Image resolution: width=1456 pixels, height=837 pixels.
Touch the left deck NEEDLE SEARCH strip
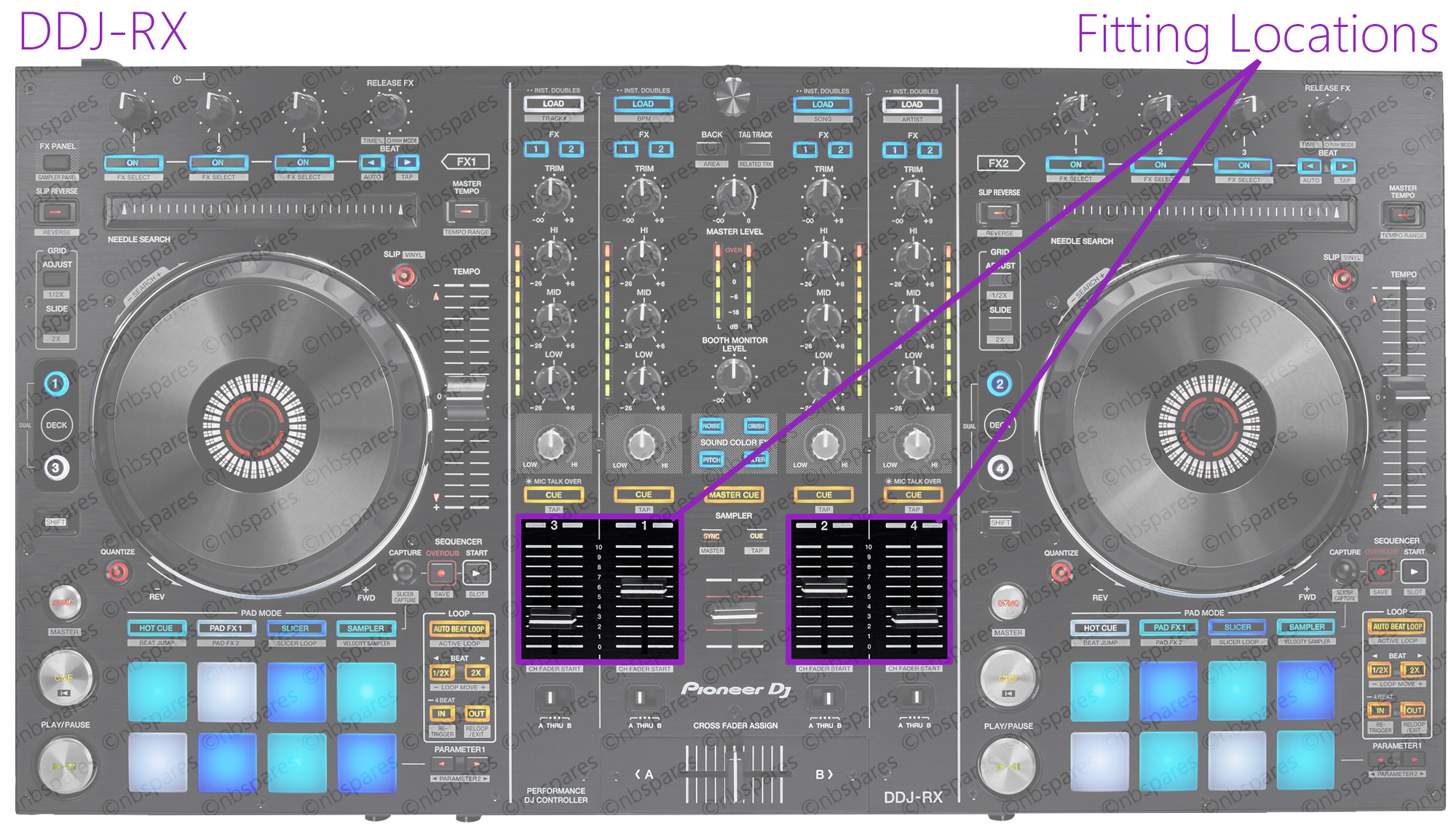click(x=262, y=210)
